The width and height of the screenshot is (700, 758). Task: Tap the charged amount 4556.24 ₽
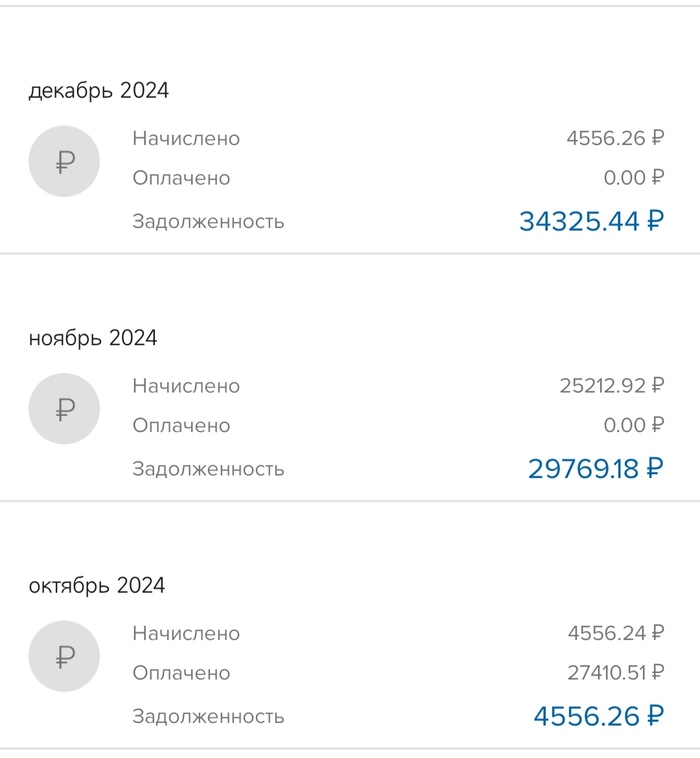point(615,633)
